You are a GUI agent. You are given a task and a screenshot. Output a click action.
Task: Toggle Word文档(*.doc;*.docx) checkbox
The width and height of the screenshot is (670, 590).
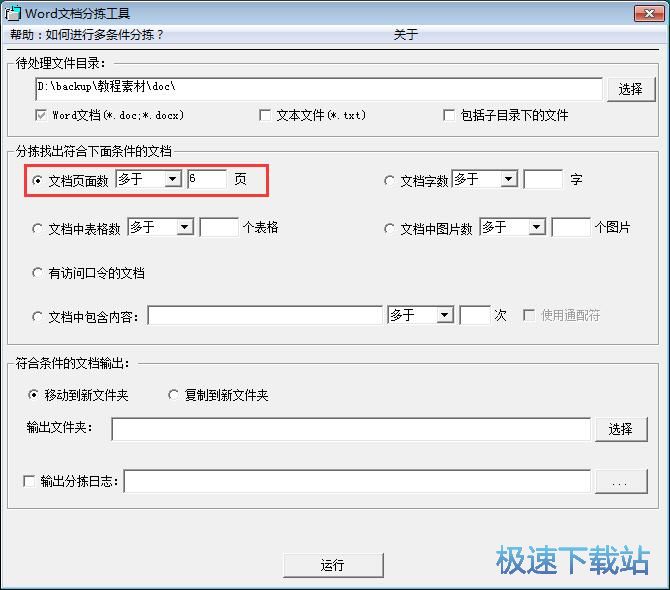[x=41, y=115]
